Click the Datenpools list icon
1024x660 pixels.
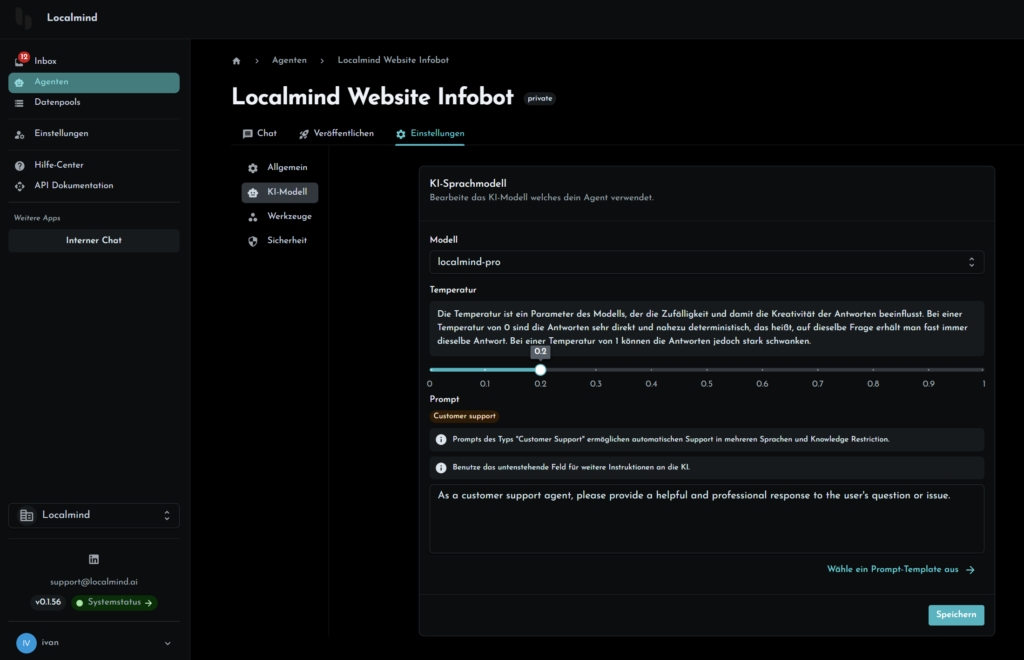19,103
